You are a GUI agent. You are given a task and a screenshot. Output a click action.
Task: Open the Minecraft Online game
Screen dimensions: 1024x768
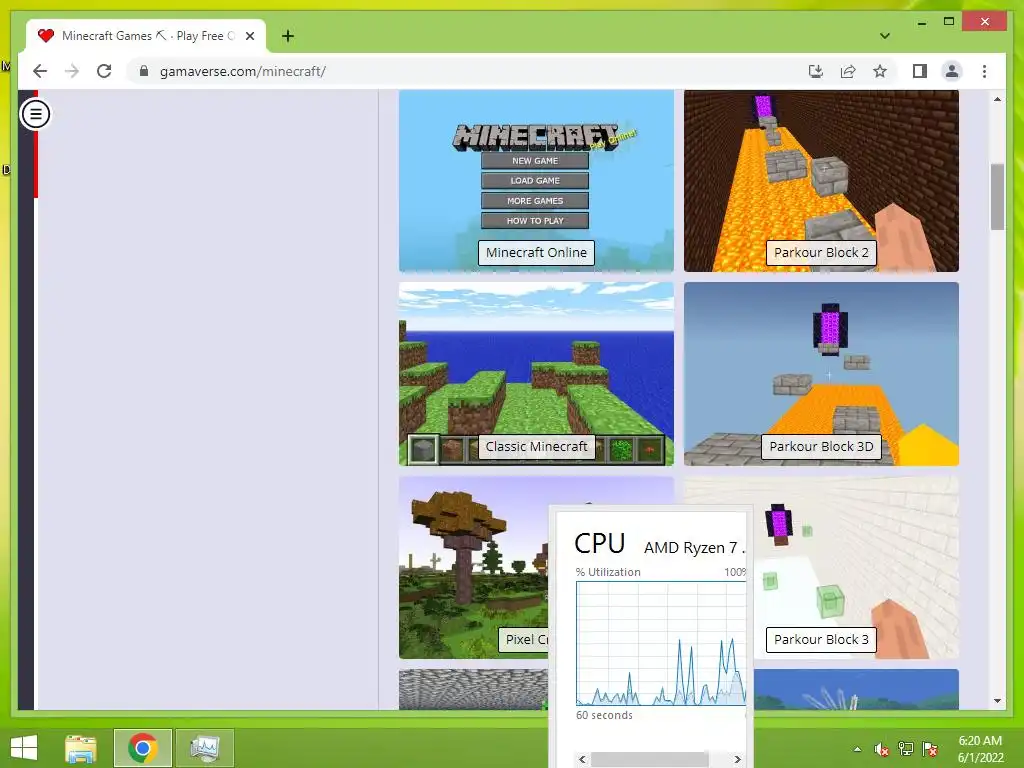coord(536,181)
